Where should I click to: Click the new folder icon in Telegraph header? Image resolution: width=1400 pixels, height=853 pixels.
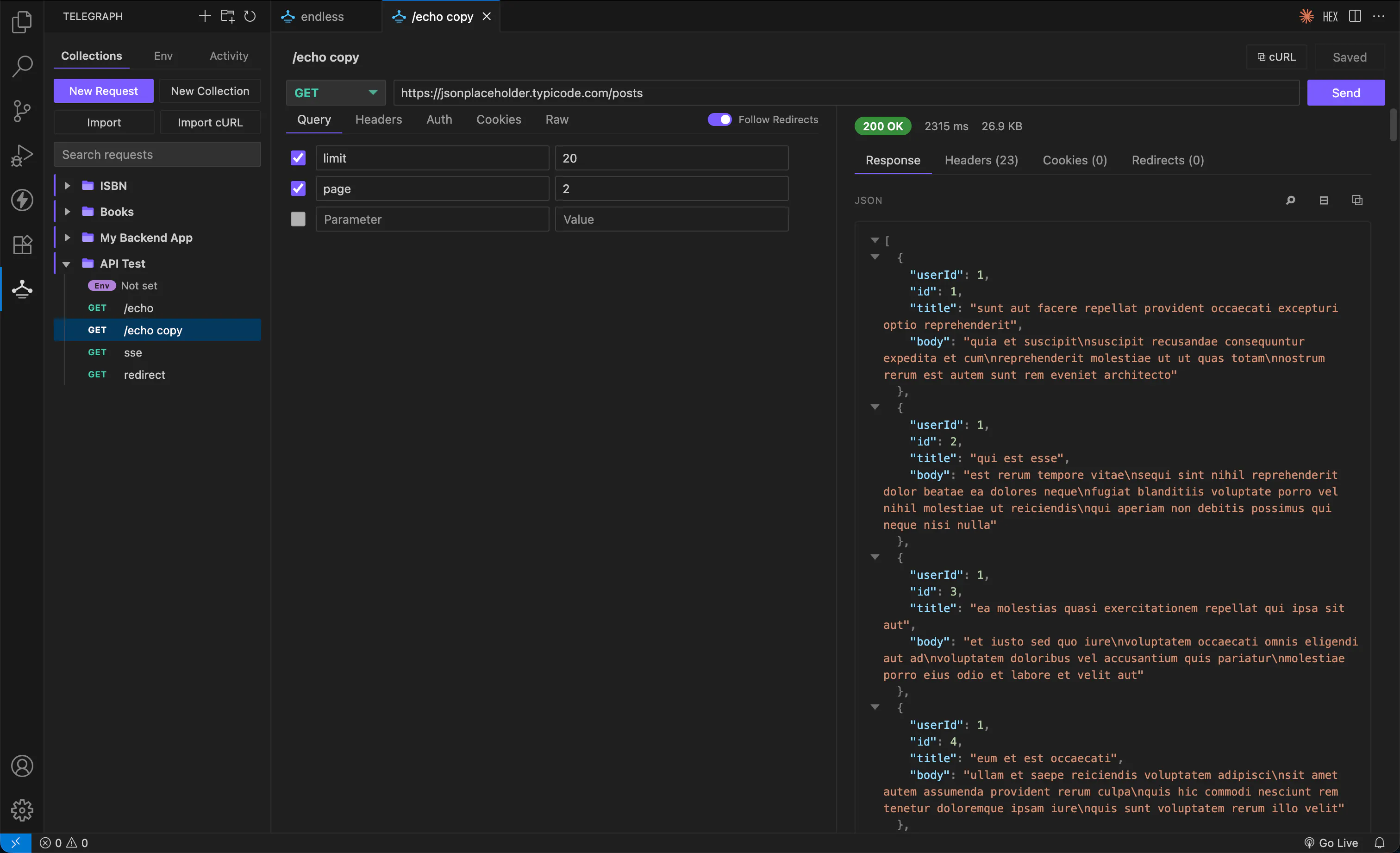point(227,16)
